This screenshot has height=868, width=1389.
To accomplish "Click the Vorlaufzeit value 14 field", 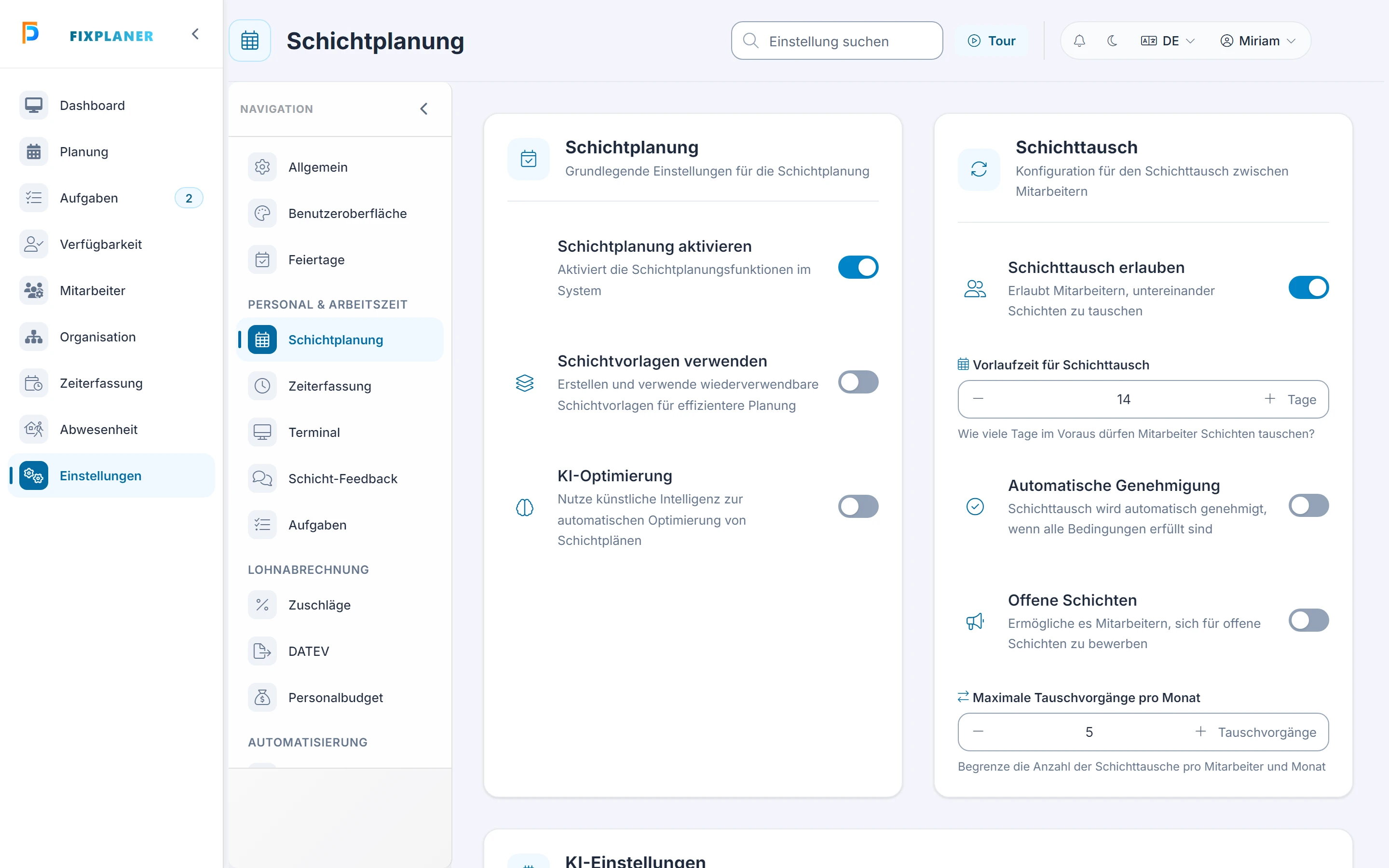I will point(1123,399).
